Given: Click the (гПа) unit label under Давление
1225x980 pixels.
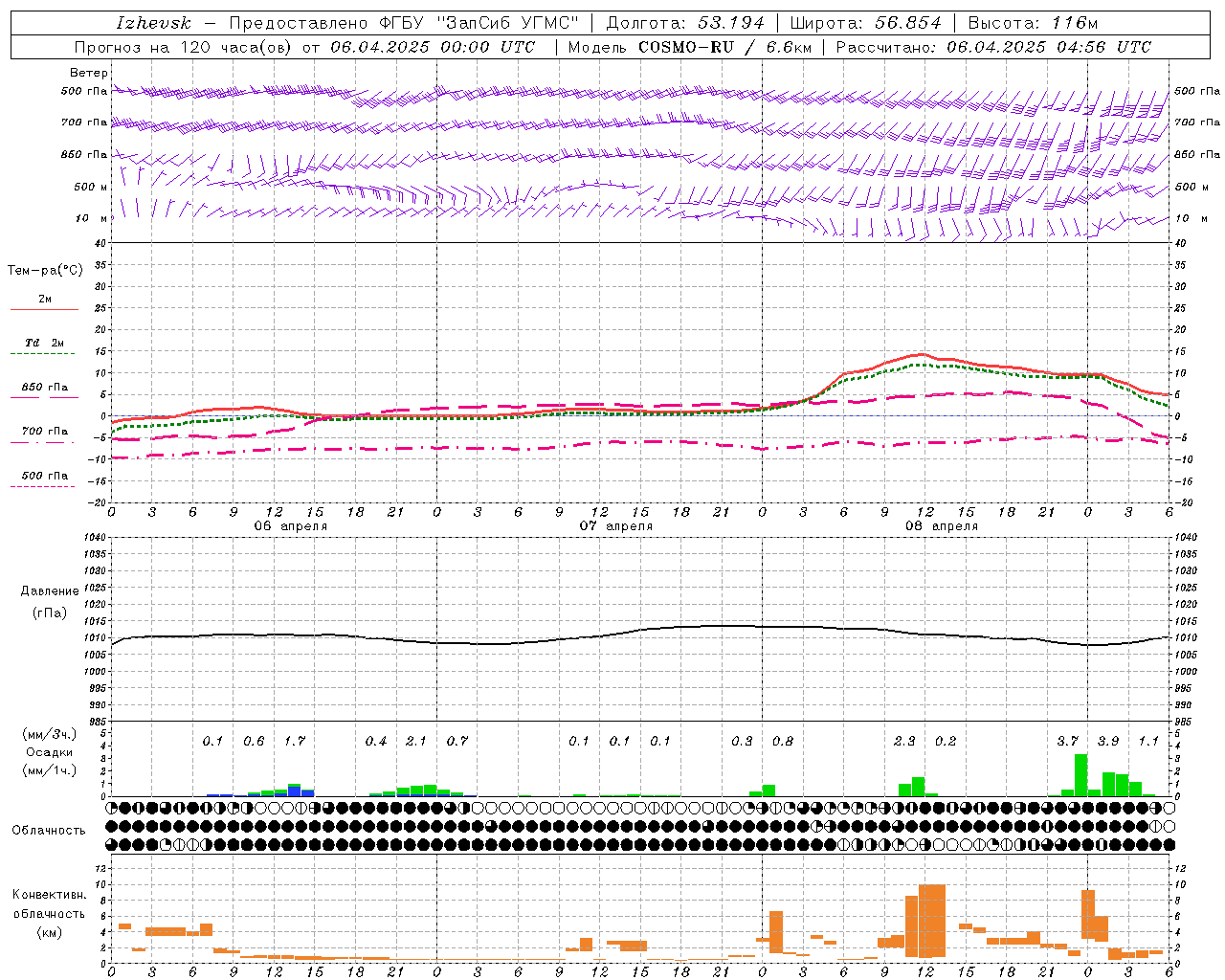Looking at the screenshot, I should tap(49, 613).
